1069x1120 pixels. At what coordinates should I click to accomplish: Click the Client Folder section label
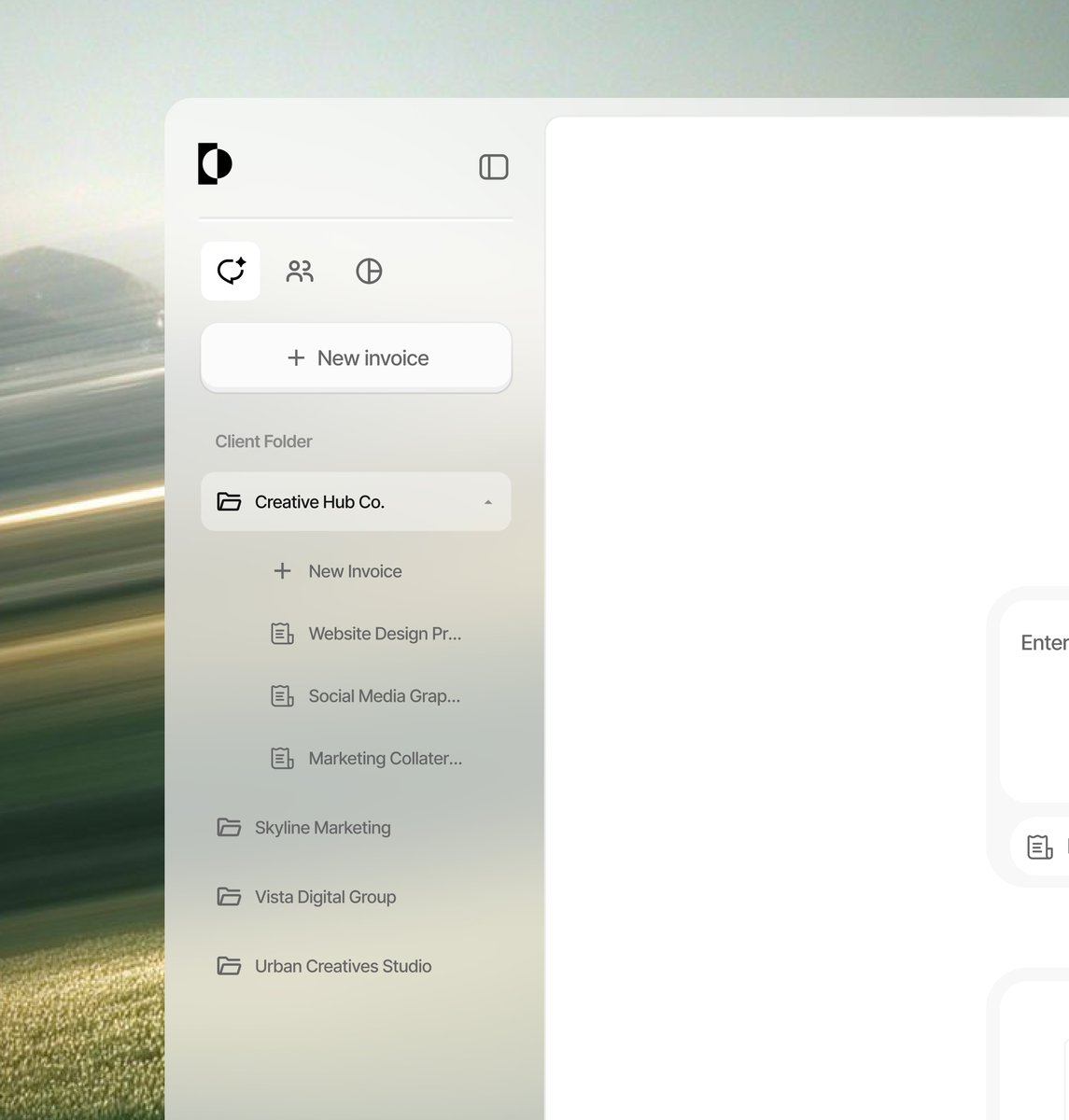point(263,441)
